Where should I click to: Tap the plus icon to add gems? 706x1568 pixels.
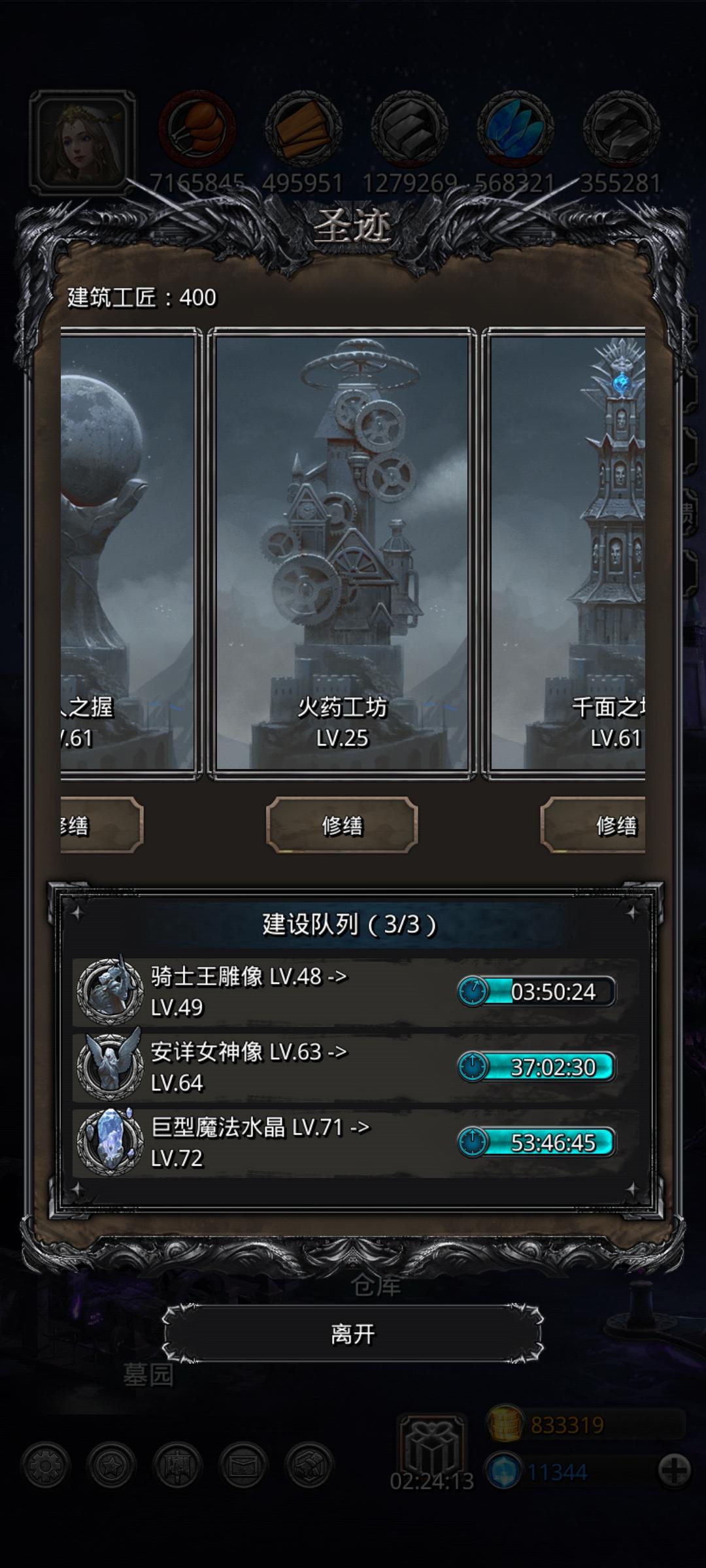[674, 1471]
